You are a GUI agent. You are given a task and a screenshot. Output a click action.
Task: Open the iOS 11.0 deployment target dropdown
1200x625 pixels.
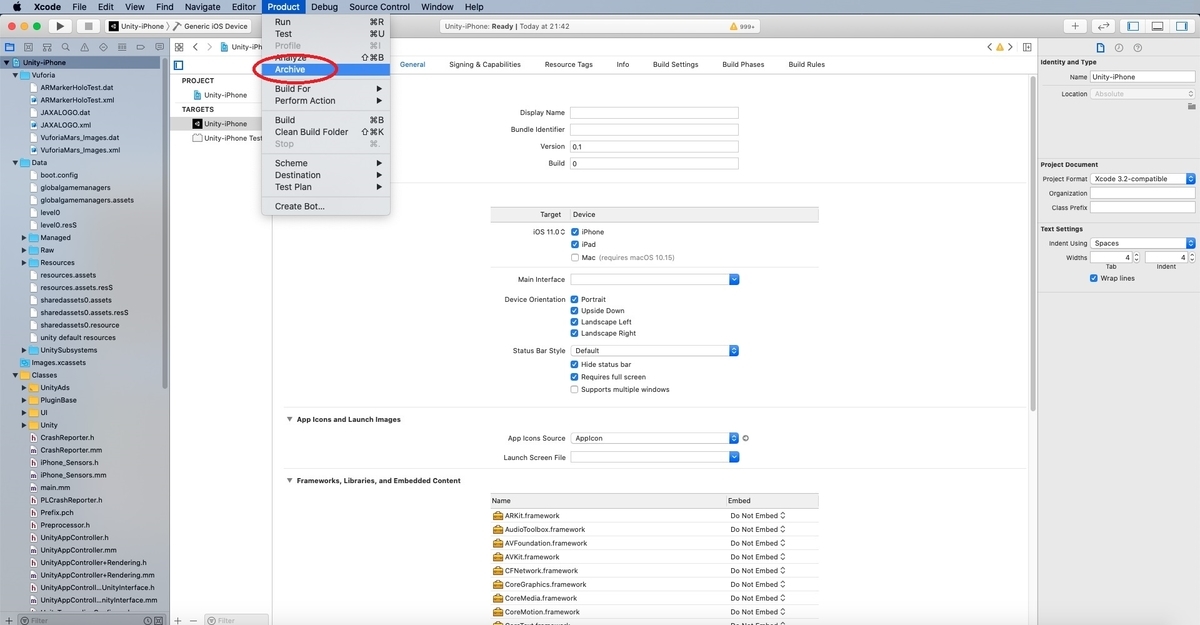pos(550,232)
